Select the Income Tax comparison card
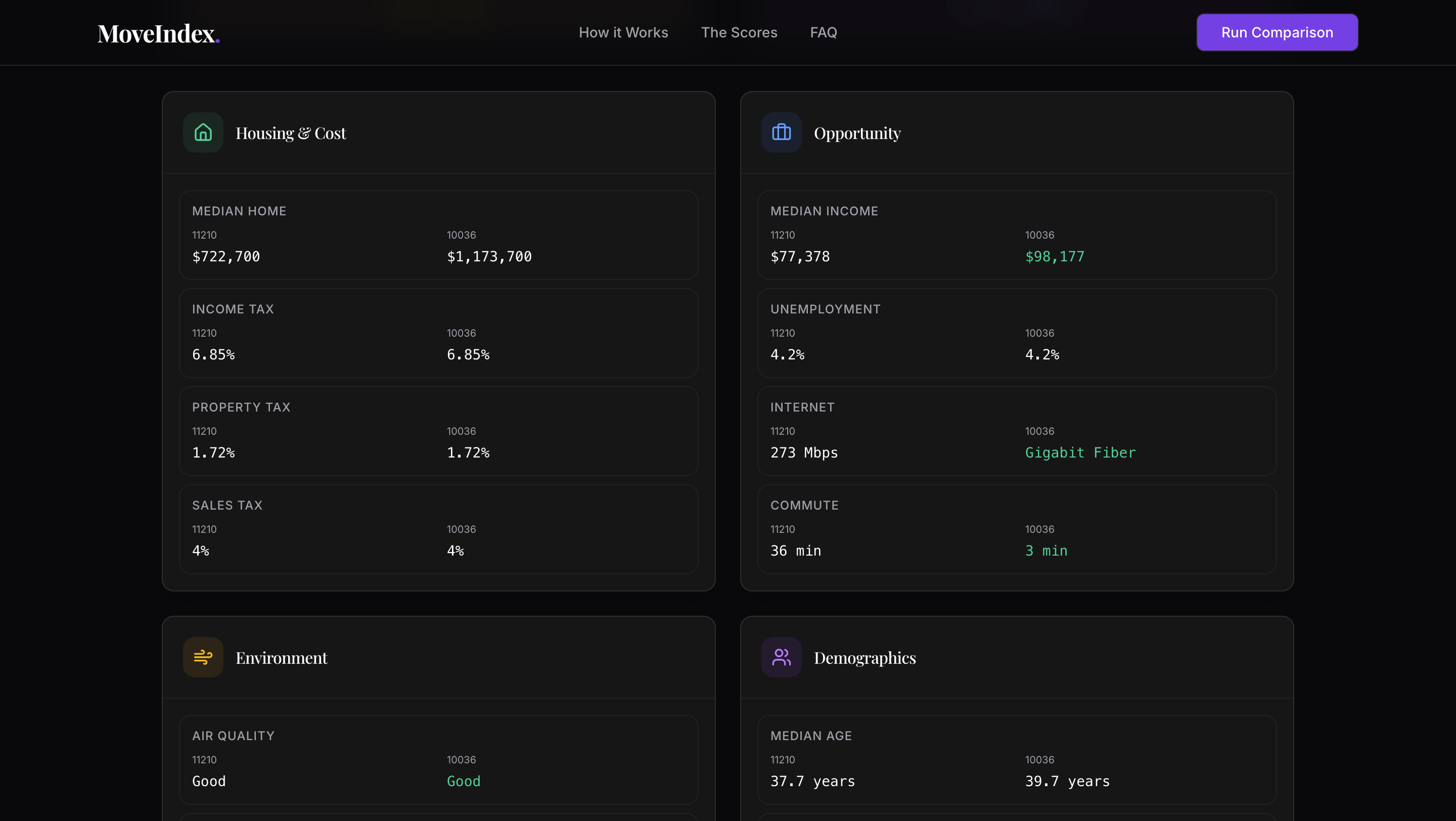Image resolution: width=1456 pixels, height=821 pixels. [x=438, y=333]
